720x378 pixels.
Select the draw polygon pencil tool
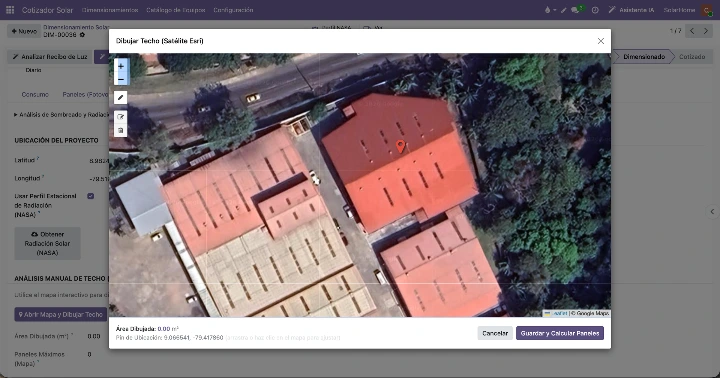[x=121, y=97]
